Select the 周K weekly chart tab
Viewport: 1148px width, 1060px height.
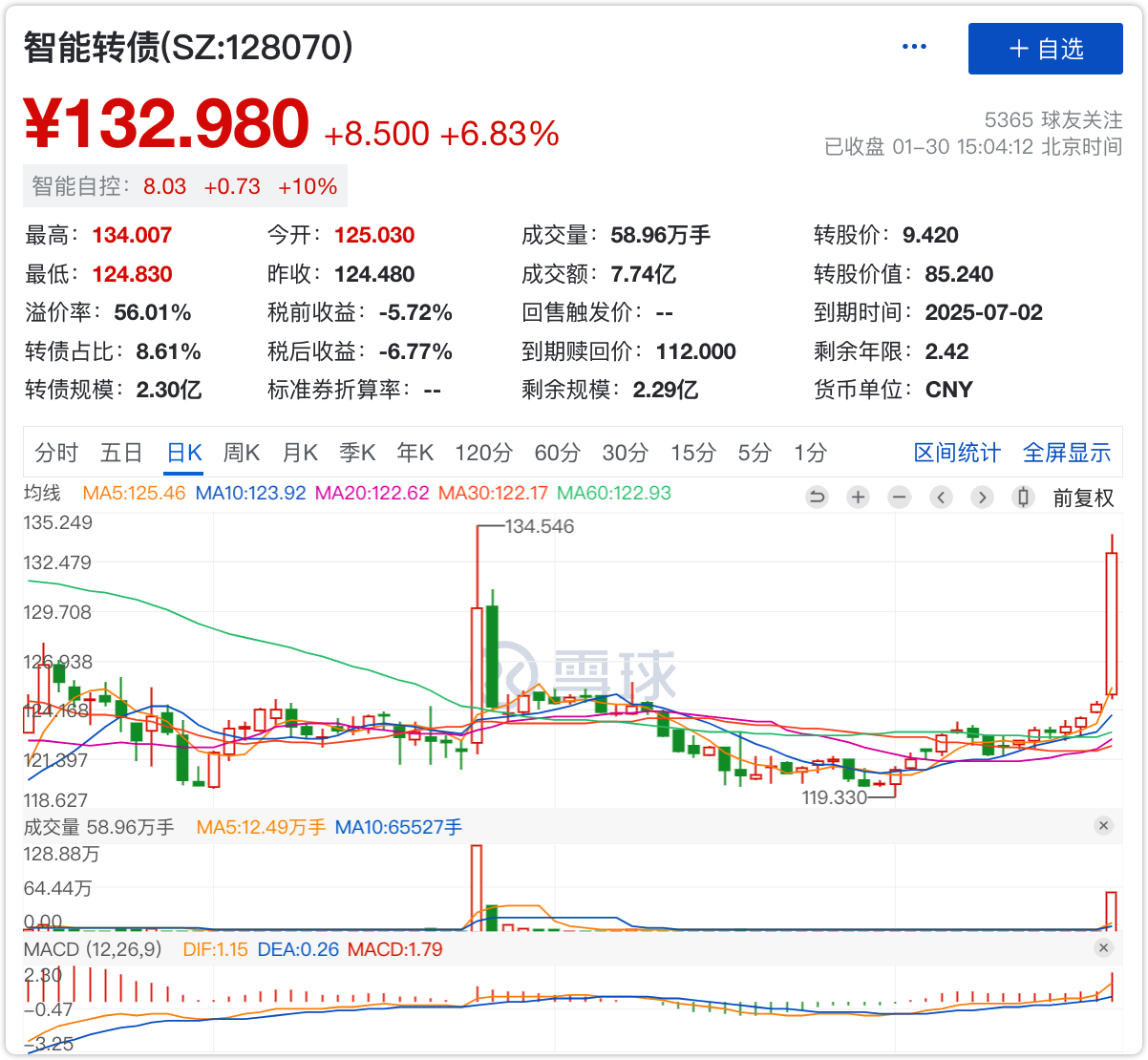tap(242, 453)
